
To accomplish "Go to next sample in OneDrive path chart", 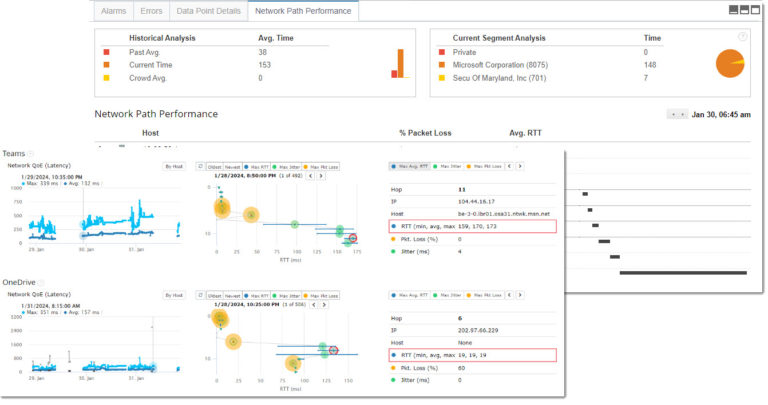I will (x=324, y=305).
